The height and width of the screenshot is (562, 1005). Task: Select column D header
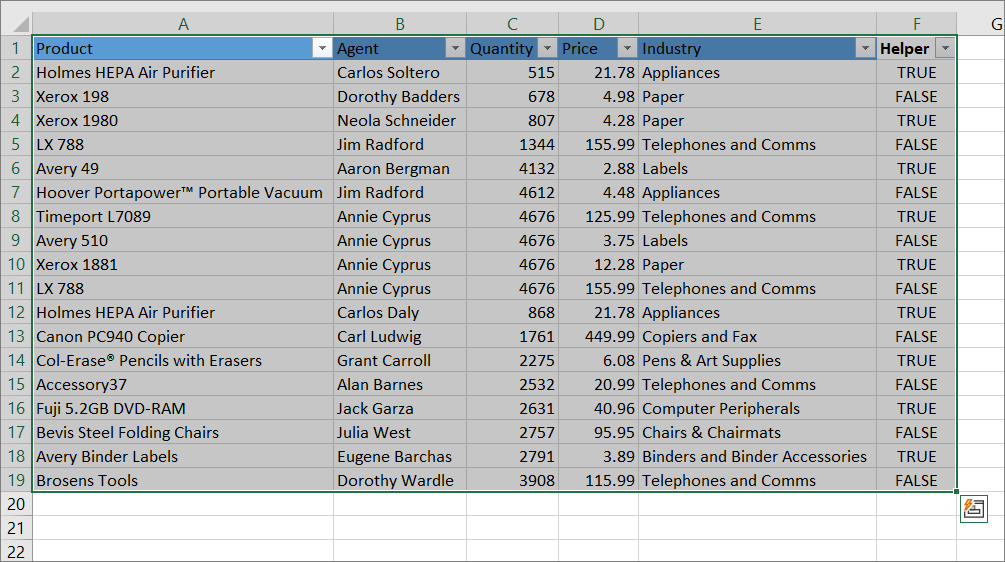pyautogui.click(x=599, y=24)
